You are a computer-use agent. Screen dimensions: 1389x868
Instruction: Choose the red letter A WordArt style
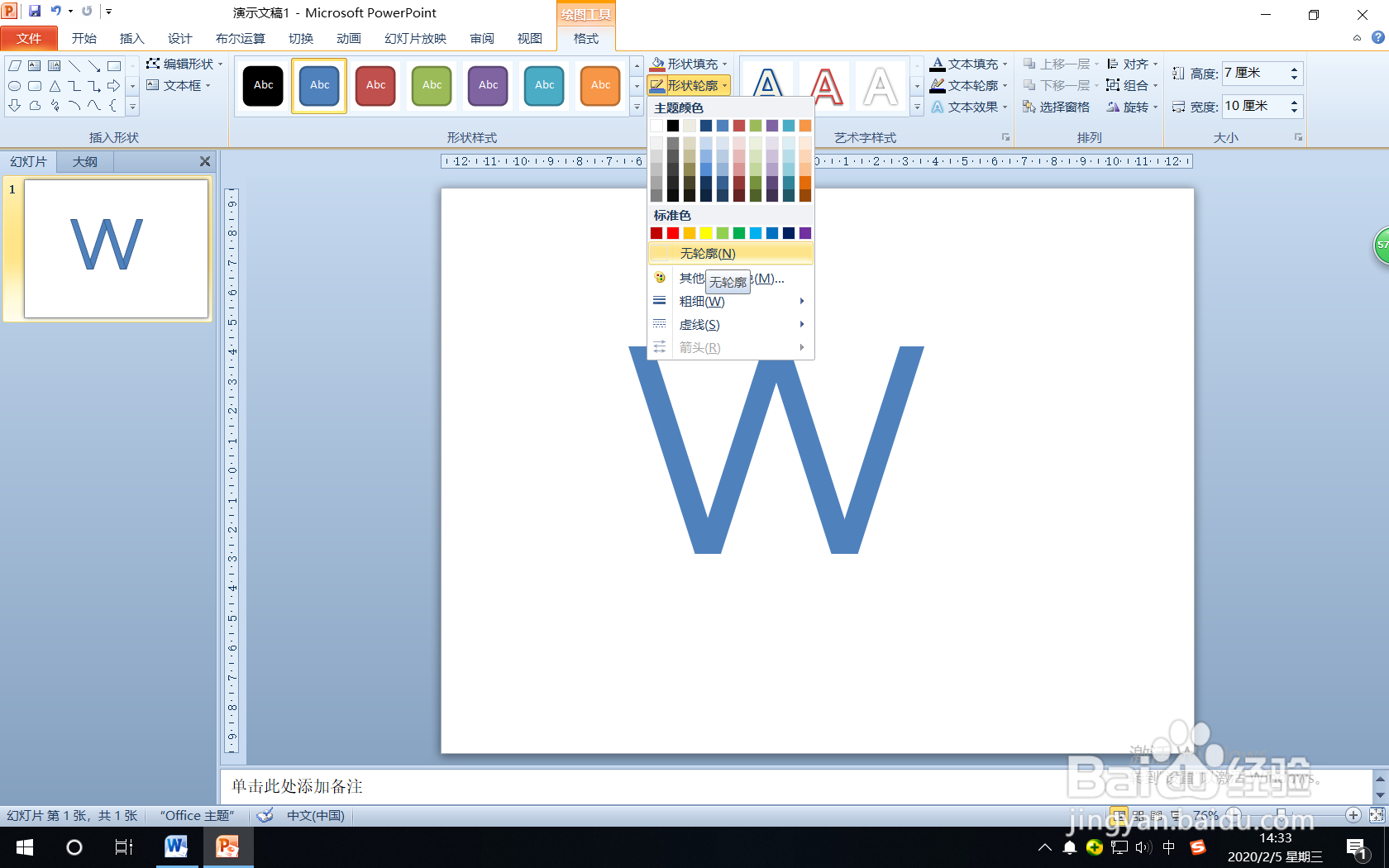[825, 86]
